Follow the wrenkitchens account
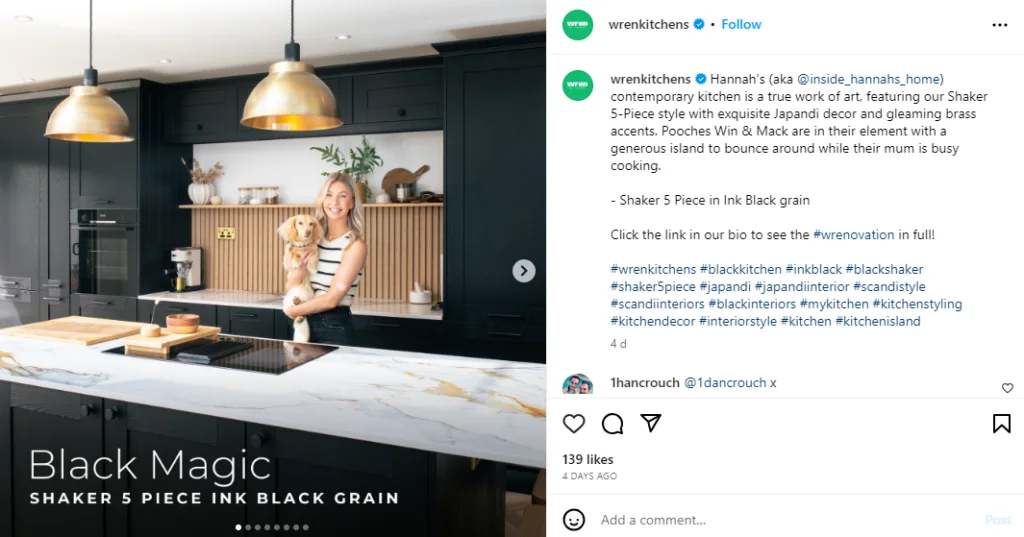The image size is (1024, 537). [741, 24]
